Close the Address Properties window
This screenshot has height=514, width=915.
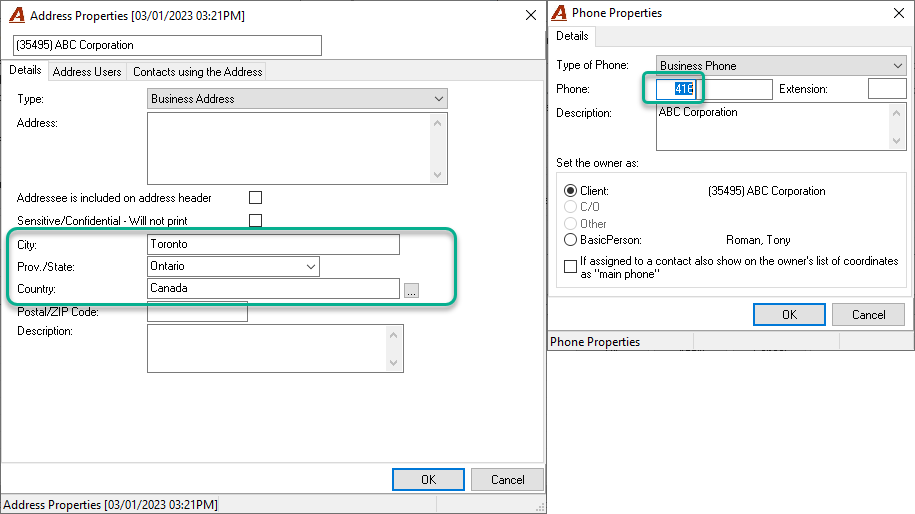[530, 15]
